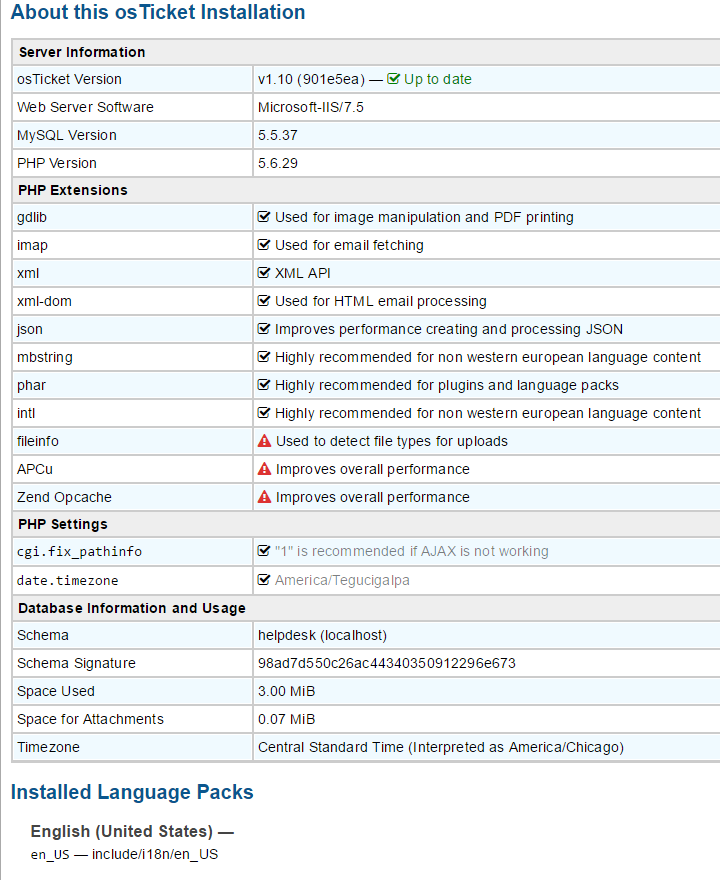Click the APCu extension name
The width and height of the screenshot is (720, 880).
[x=35, y=469]
